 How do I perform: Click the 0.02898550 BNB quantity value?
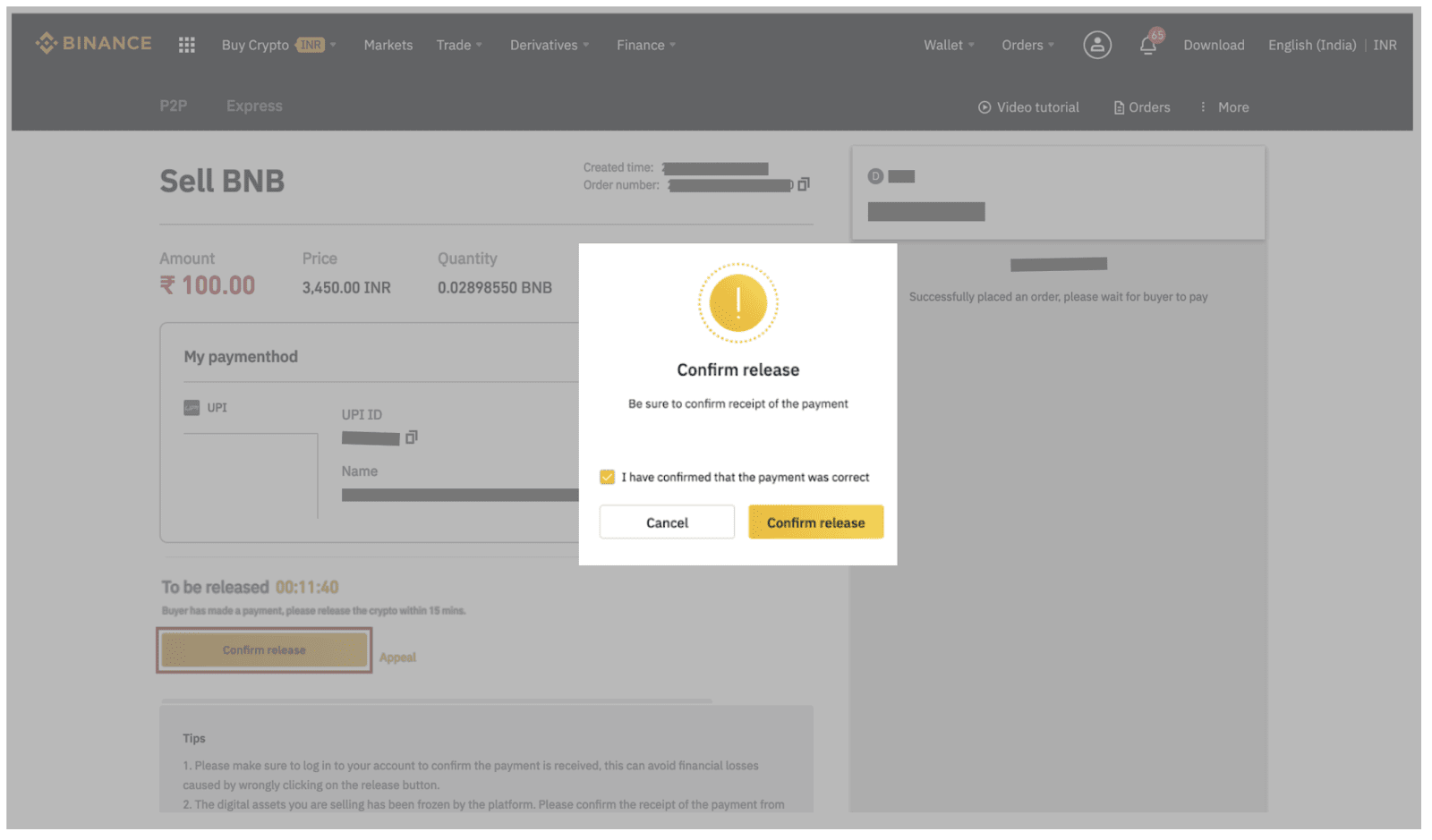(495, 288)
